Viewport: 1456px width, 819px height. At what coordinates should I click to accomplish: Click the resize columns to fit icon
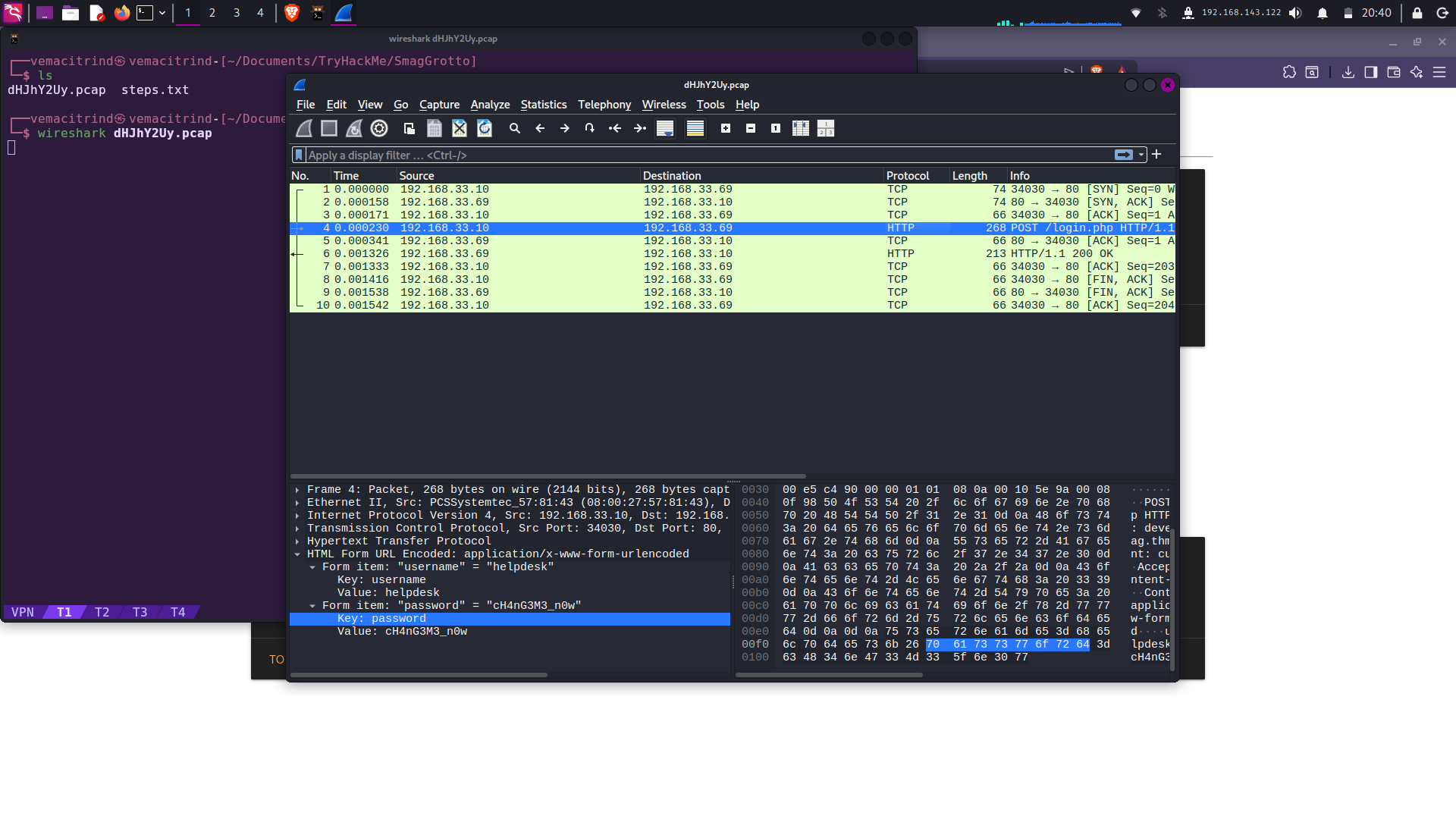(801, 128)
